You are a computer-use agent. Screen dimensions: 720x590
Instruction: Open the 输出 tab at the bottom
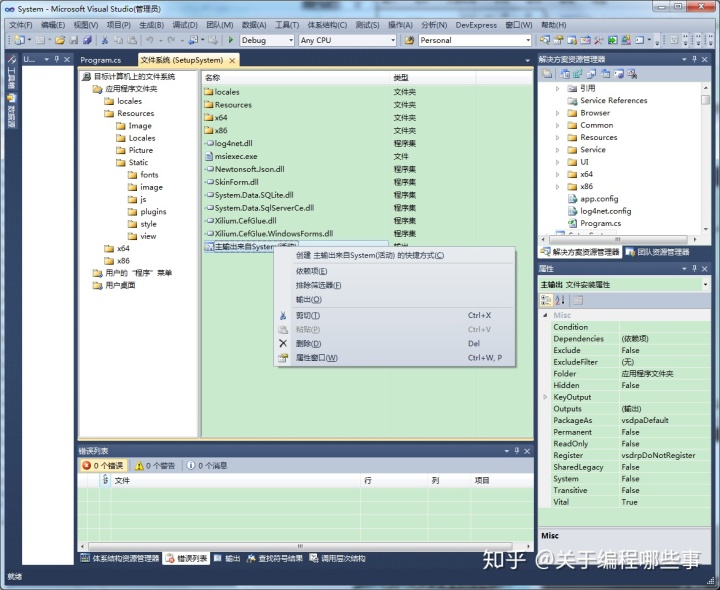[227, 559]
